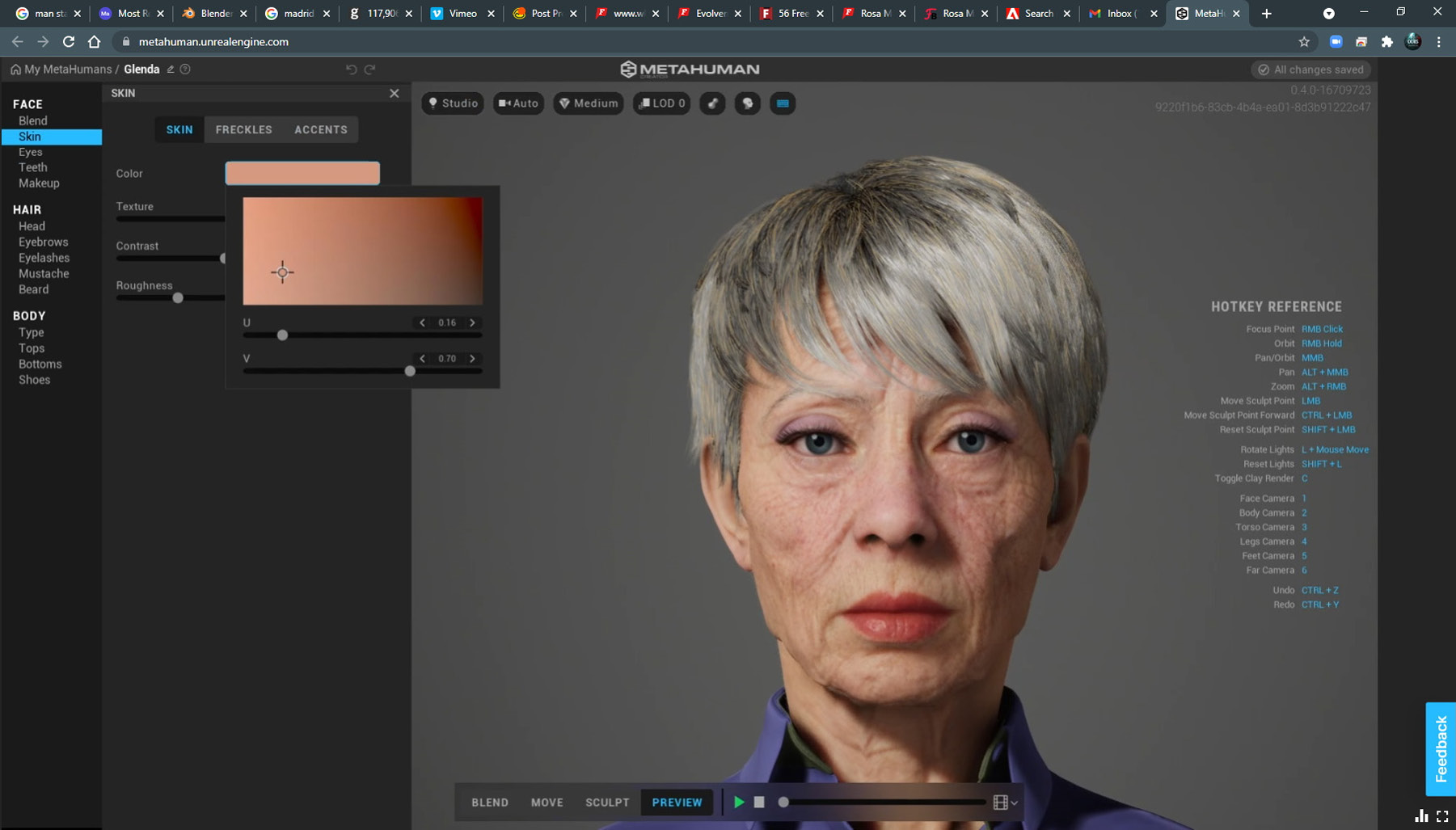Increase V value with right arrow

coord(473,358)
